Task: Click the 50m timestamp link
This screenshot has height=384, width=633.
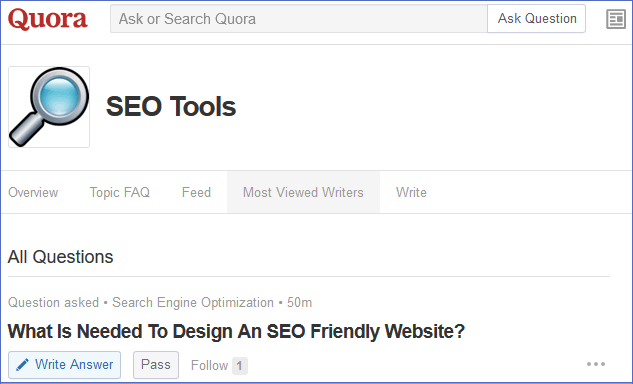Action: coord(299,302)
